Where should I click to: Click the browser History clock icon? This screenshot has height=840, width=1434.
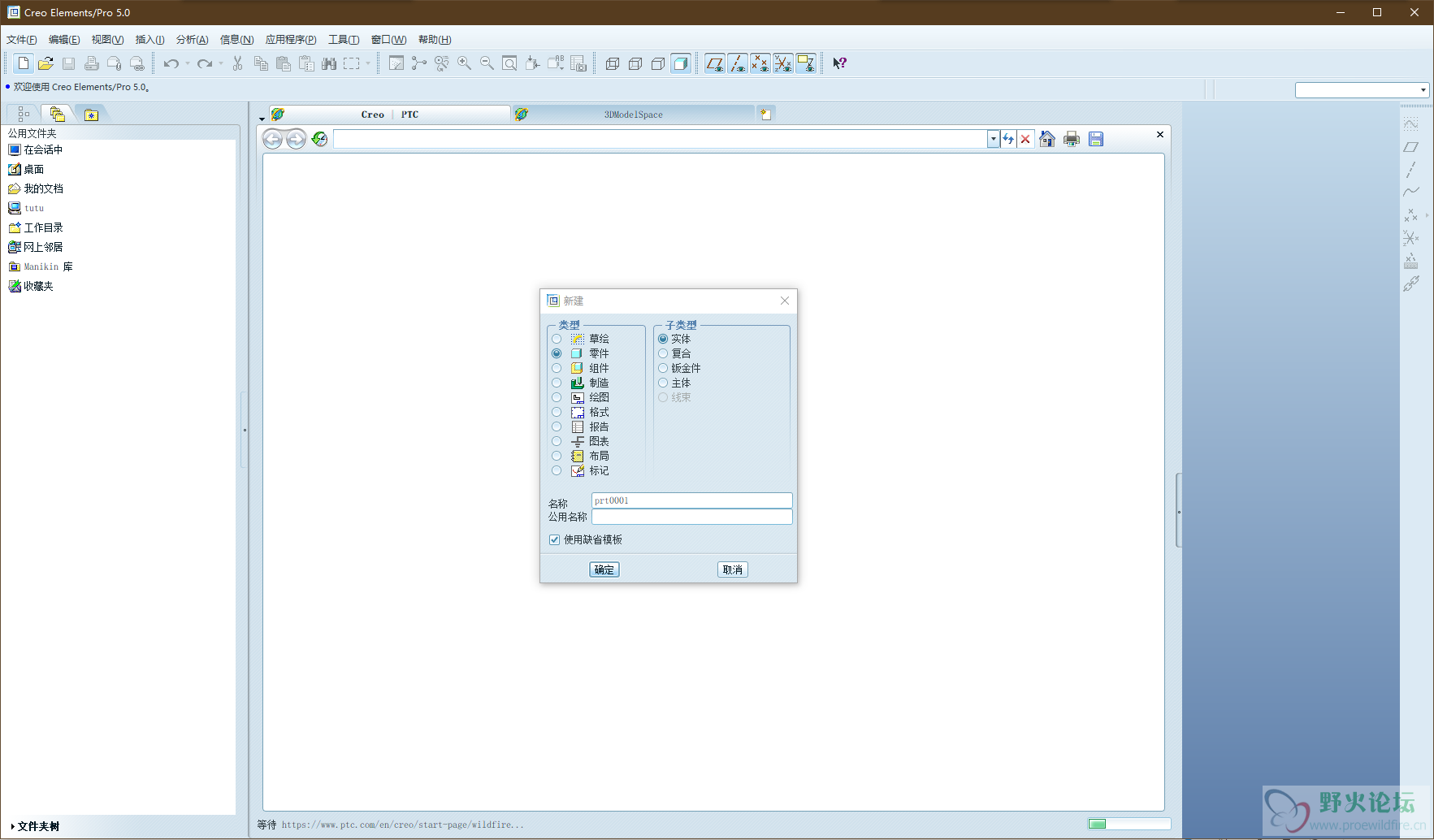point(319,139)
